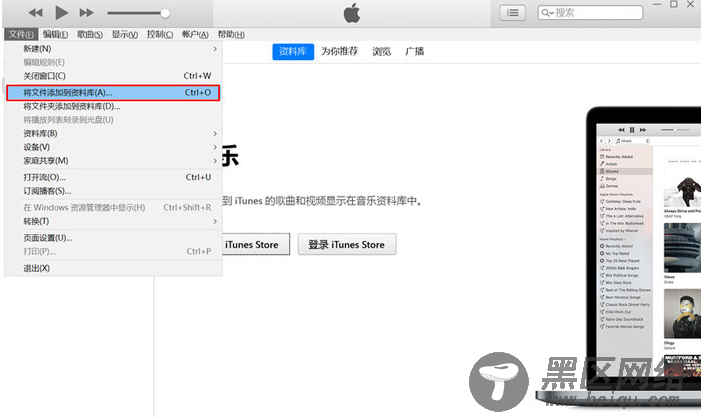The width and height of the screenshot is (701, 417).
Task: Click the previous track rewind icon
Action: (35, 13)
